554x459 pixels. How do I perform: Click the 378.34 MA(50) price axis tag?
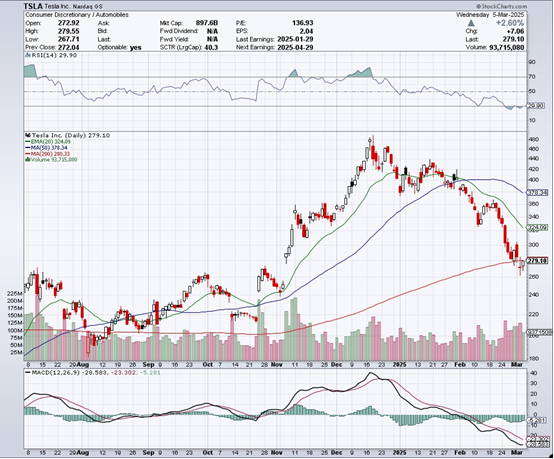[x=538, y=193]
